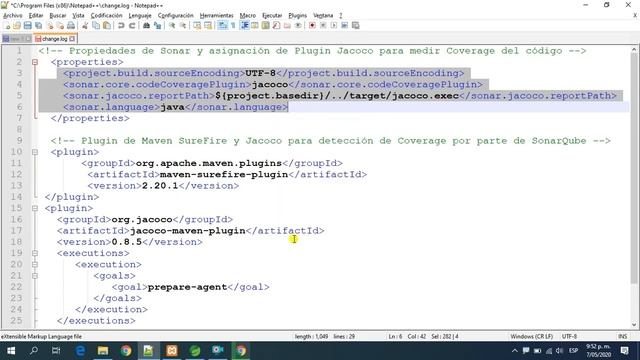
Task: Click the Print toolbar icon
Action: point(71,25)
